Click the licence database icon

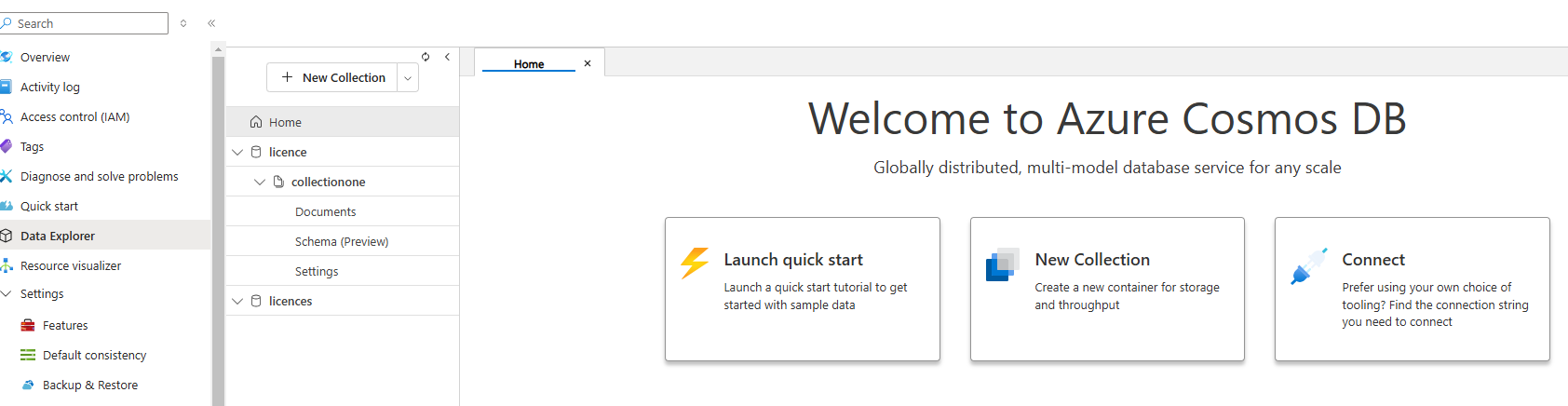[x=256, y=152]
